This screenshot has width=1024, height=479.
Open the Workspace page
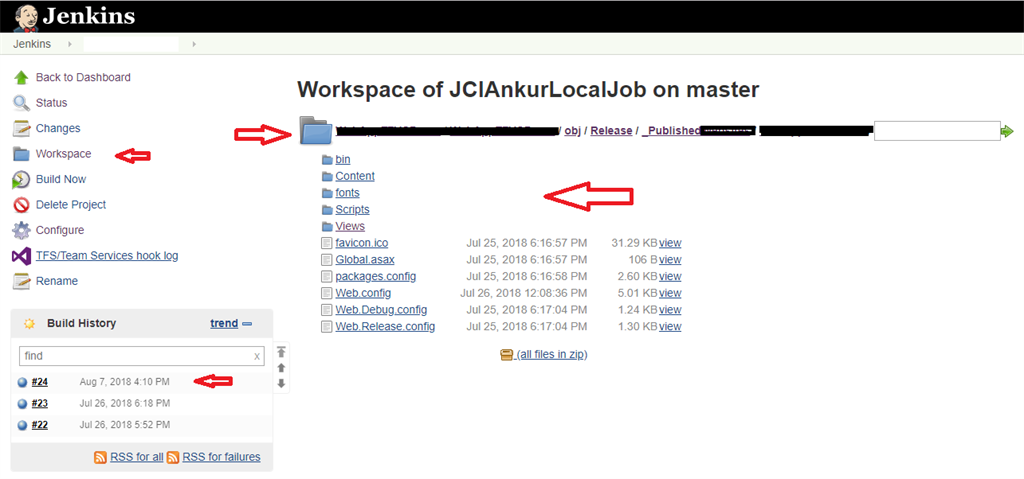coord(63,154)
